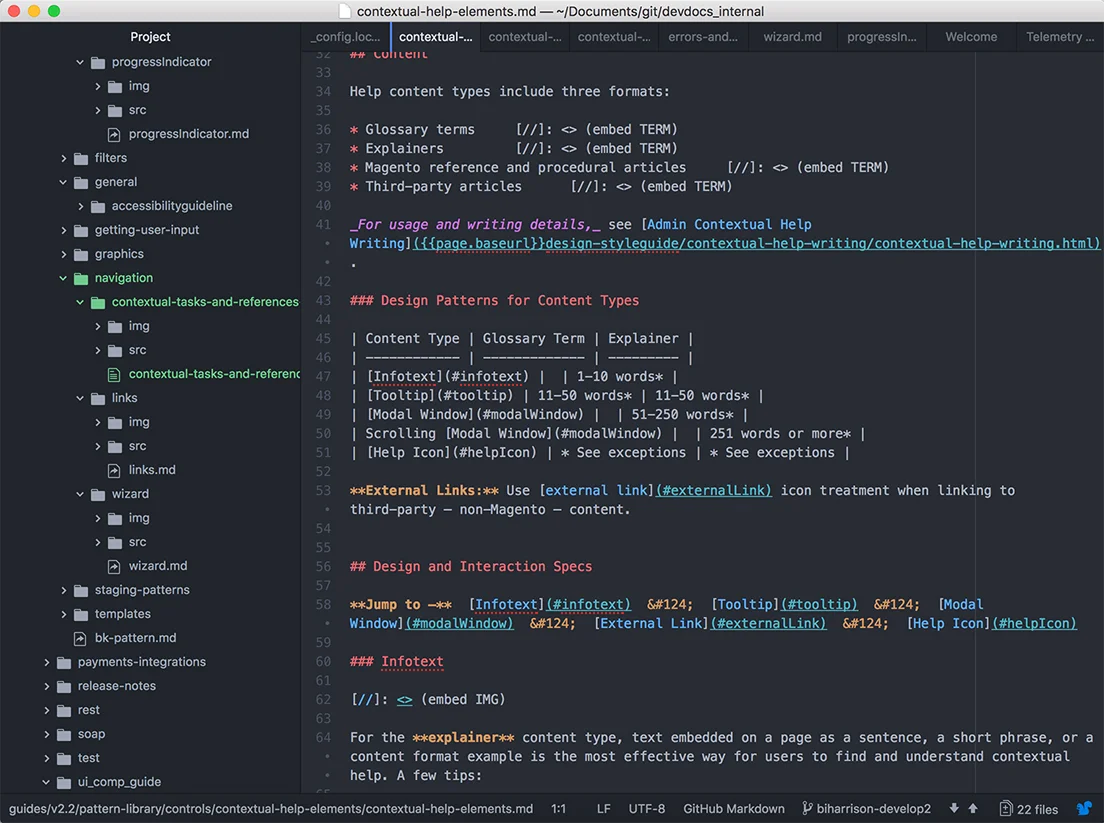Click the bk-pattern.md file icon
This screenshot has width=1104, height=823.
(80, 638)
